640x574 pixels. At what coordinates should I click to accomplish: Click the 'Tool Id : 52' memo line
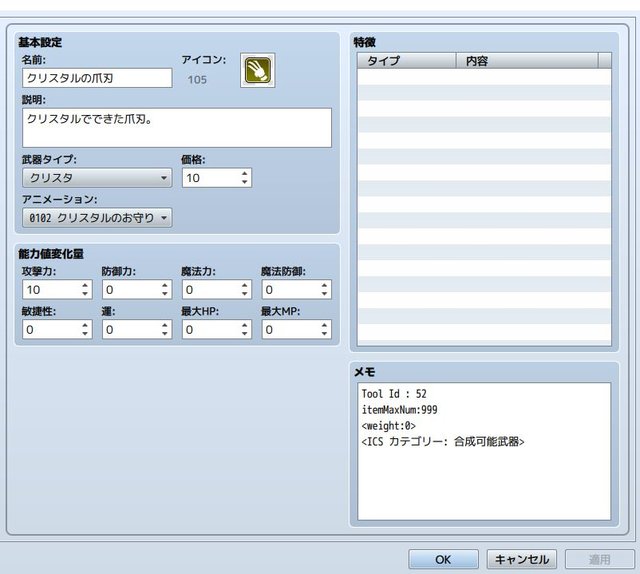[394, 394]
